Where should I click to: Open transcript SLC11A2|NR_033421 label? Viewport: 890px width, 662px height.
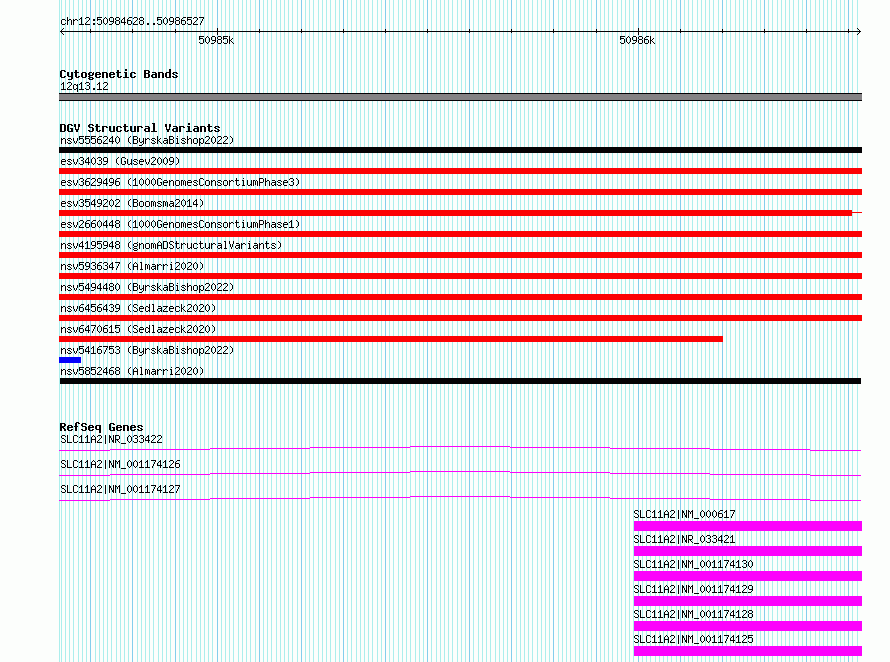[x=684, y=539]
